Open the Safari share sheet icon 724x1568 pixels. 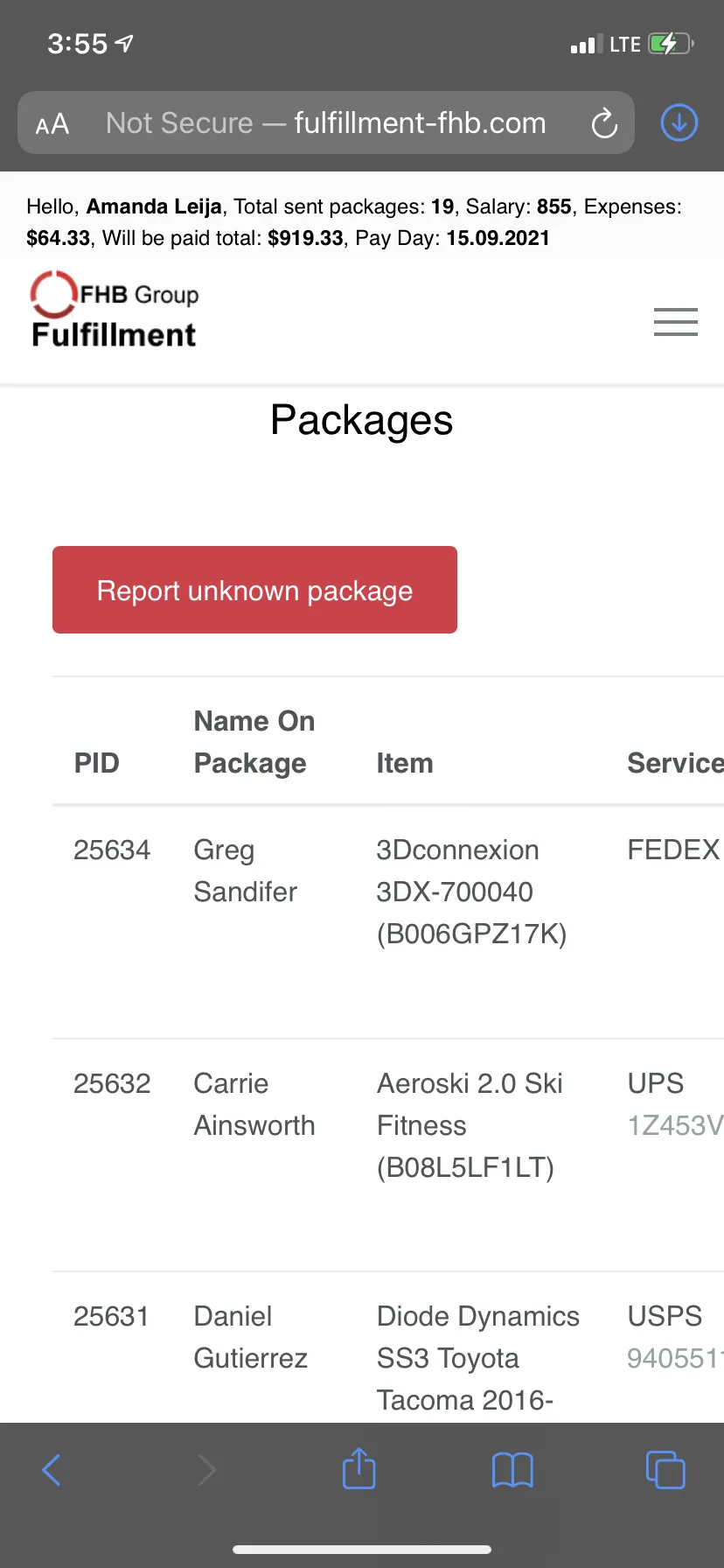(x=359, y=1467)
